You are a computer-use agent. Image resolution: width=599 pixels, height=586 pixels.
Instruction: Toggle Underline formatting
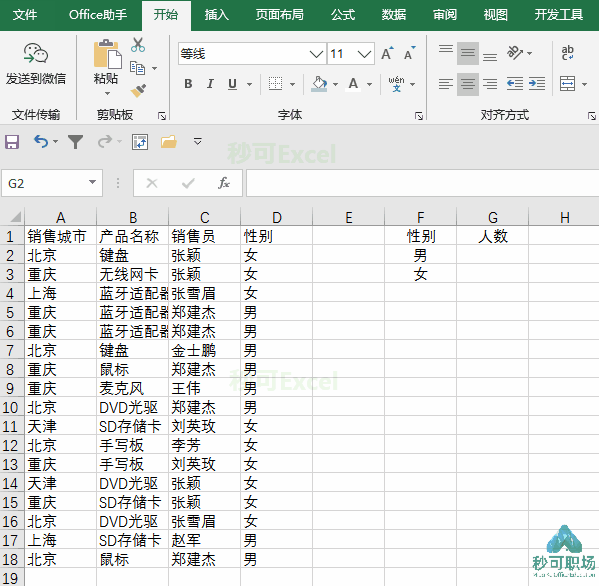tap(232, 84)
